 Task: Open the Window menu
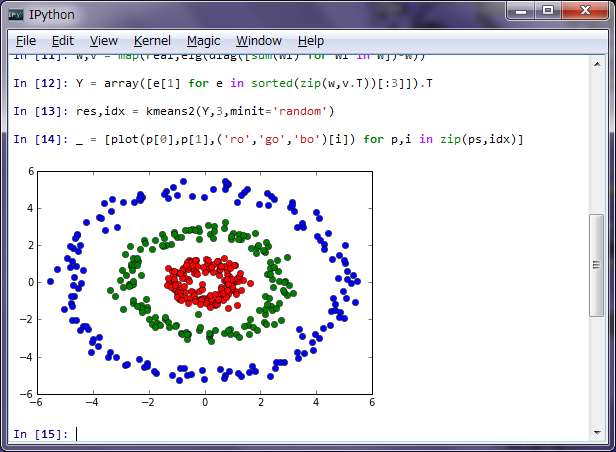pos(259,41)
